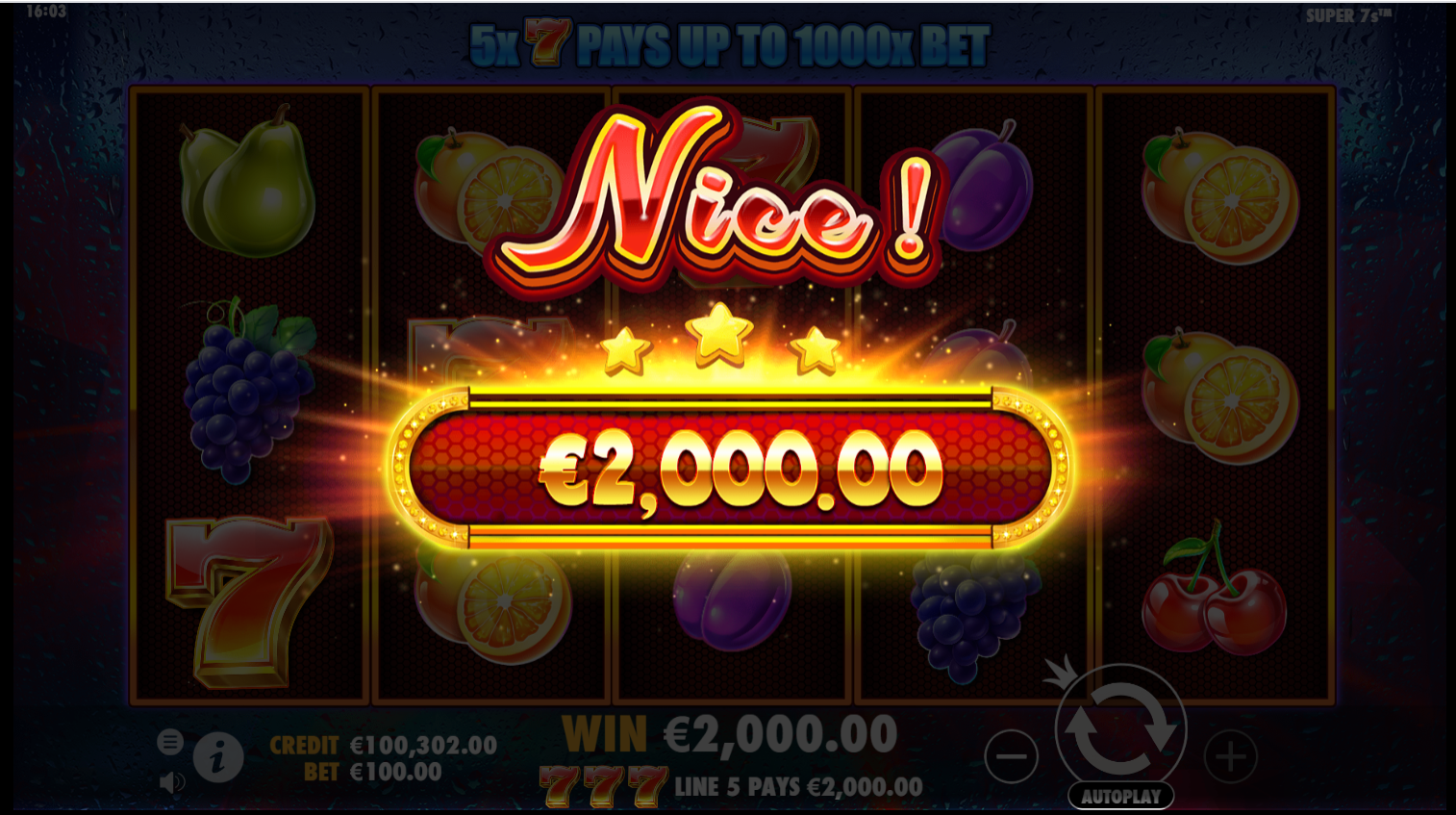
Task: Click the red 7 symbol on first reel
Action: tap(248, 601)
